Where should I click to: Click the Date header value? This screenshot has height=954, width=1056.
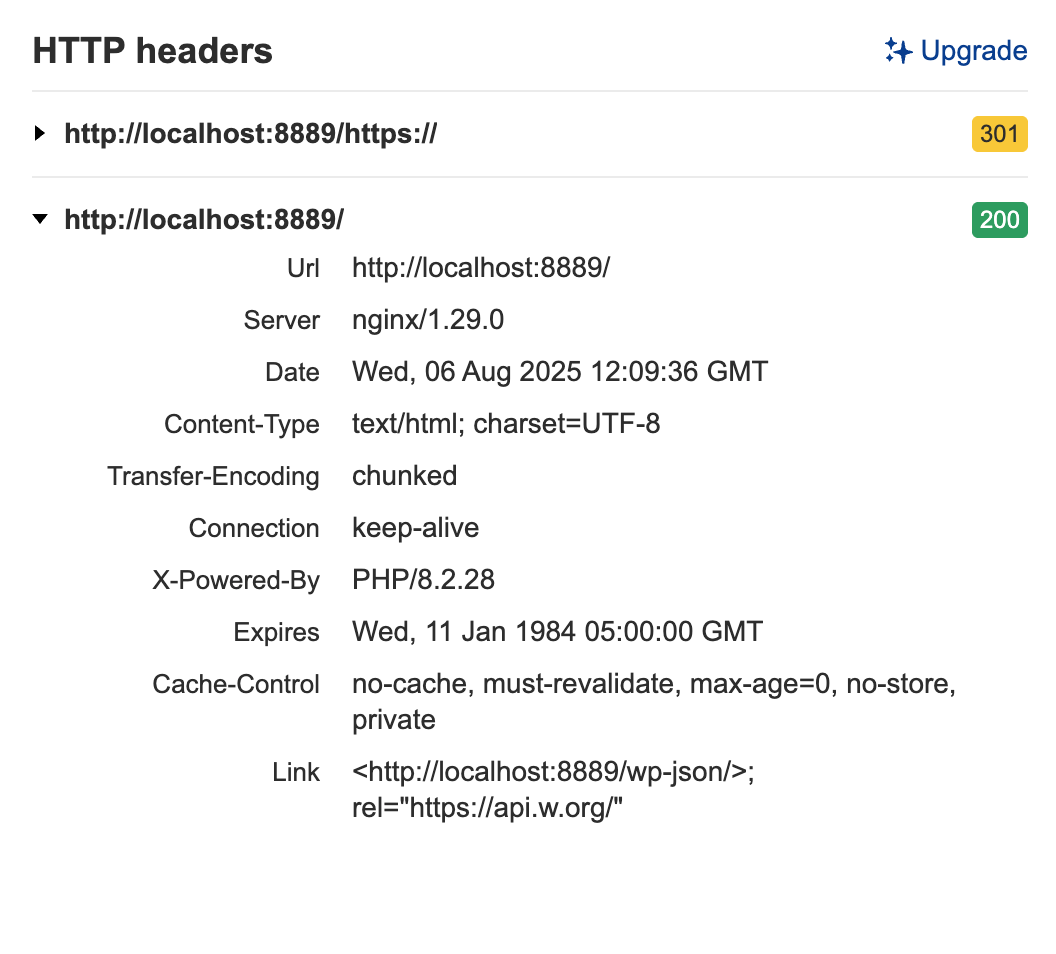coord(559,372)
